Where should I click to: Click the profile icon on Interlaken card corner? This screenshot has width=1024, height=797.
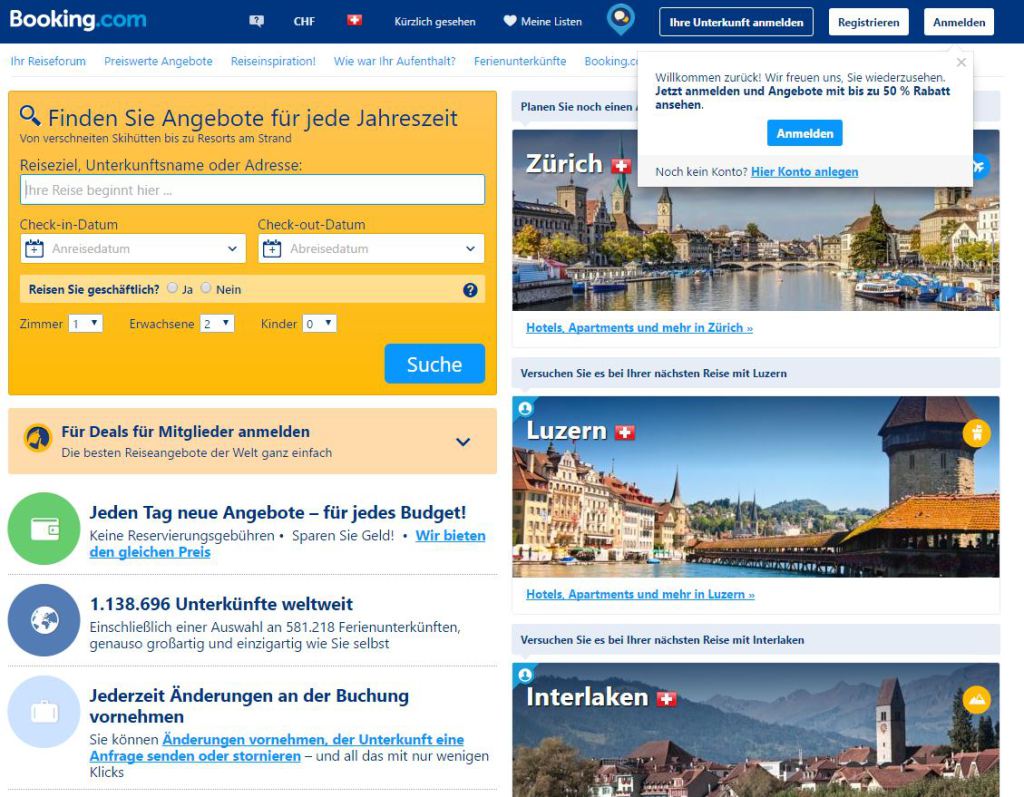click(525, 675)
